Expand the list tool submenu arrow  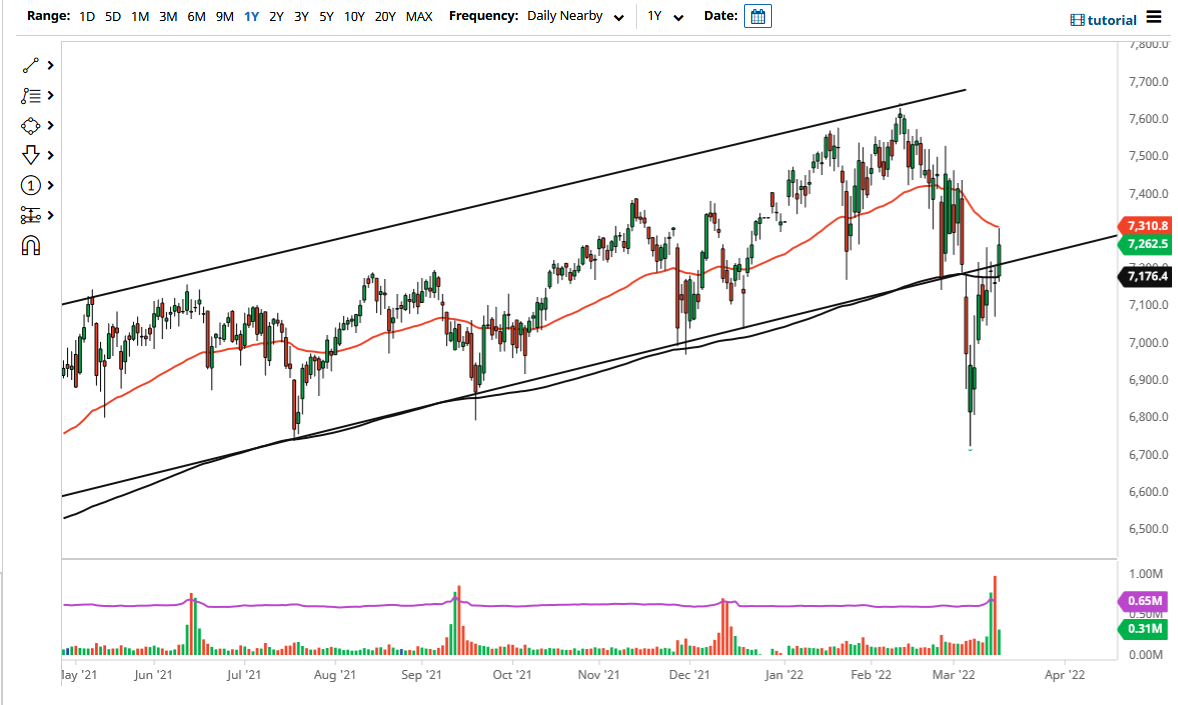point(50,95)
